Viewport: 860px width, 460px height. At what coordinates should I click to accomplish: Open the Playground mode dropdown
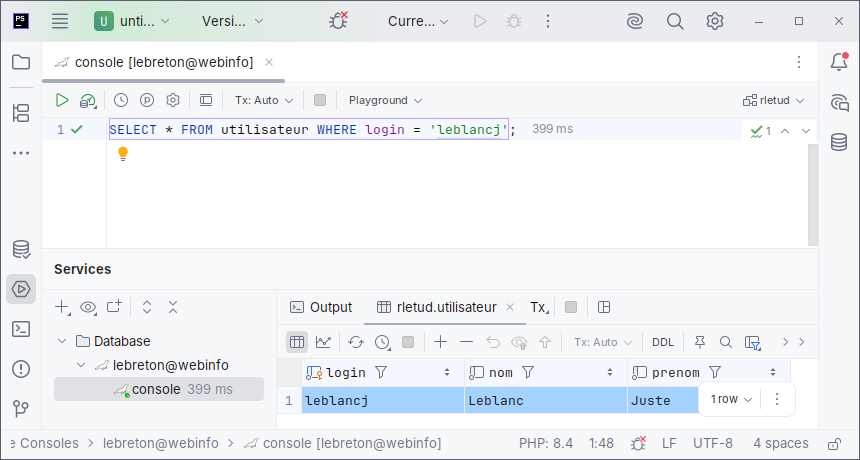pos(385,100)
